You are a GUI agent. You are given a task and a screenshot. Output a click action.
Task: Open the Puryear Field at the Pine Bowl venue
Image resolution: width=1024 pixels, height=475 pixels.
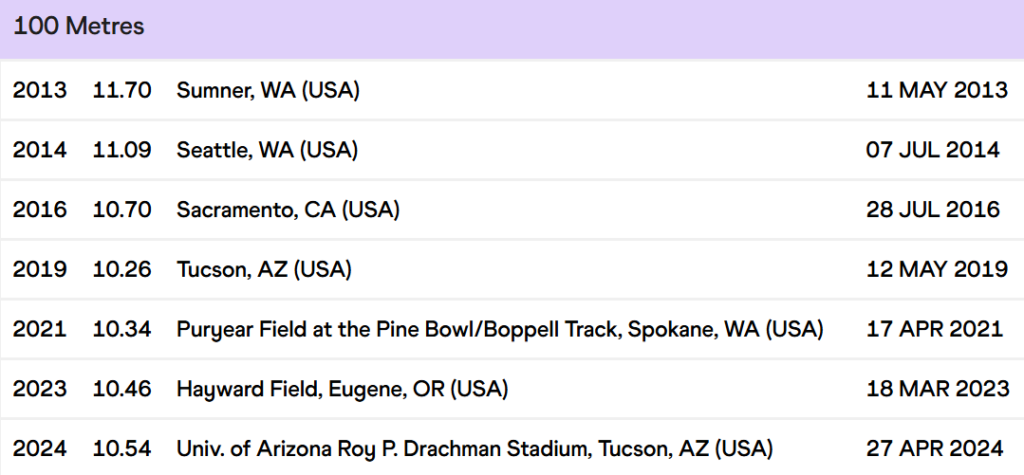[x=500, y=329]
